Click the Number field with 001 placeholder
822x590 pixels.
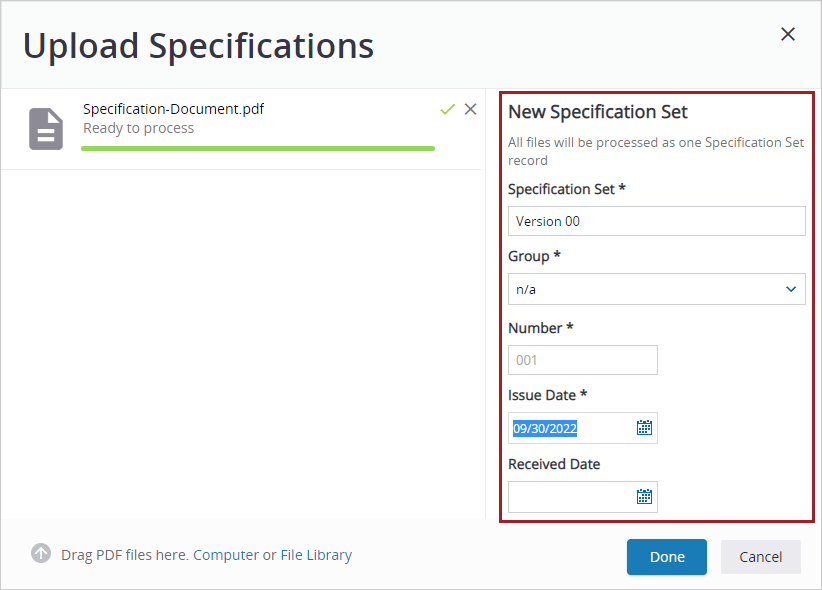tap(582, 359)
